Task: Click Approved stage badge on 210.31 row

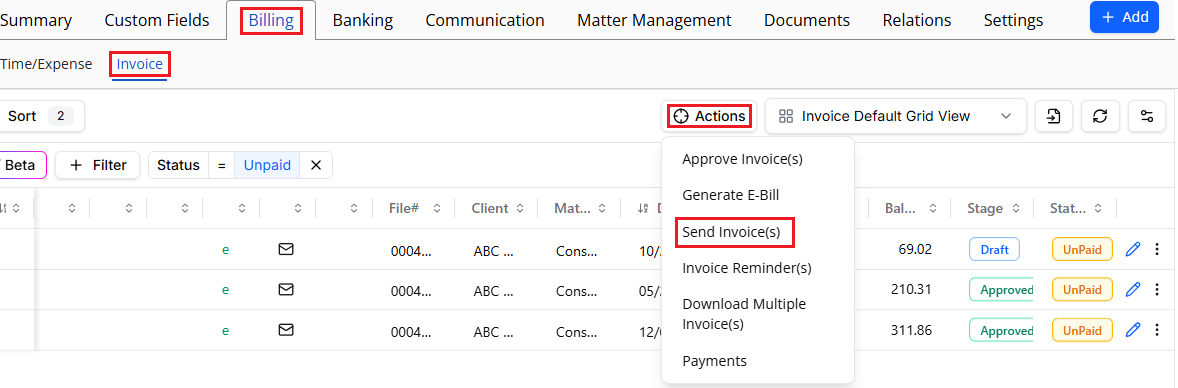Action: coord(1001,289)
